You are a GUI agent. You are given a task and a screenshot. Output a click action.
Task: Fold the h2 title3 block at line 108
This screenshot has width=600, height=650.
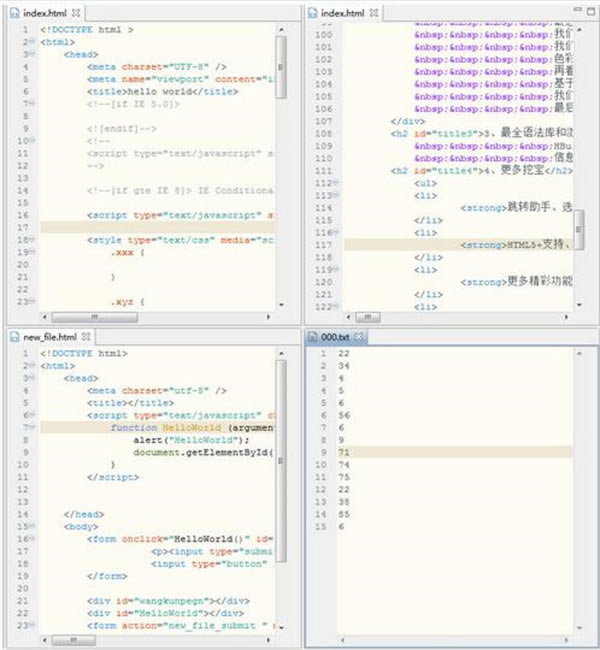336,133
